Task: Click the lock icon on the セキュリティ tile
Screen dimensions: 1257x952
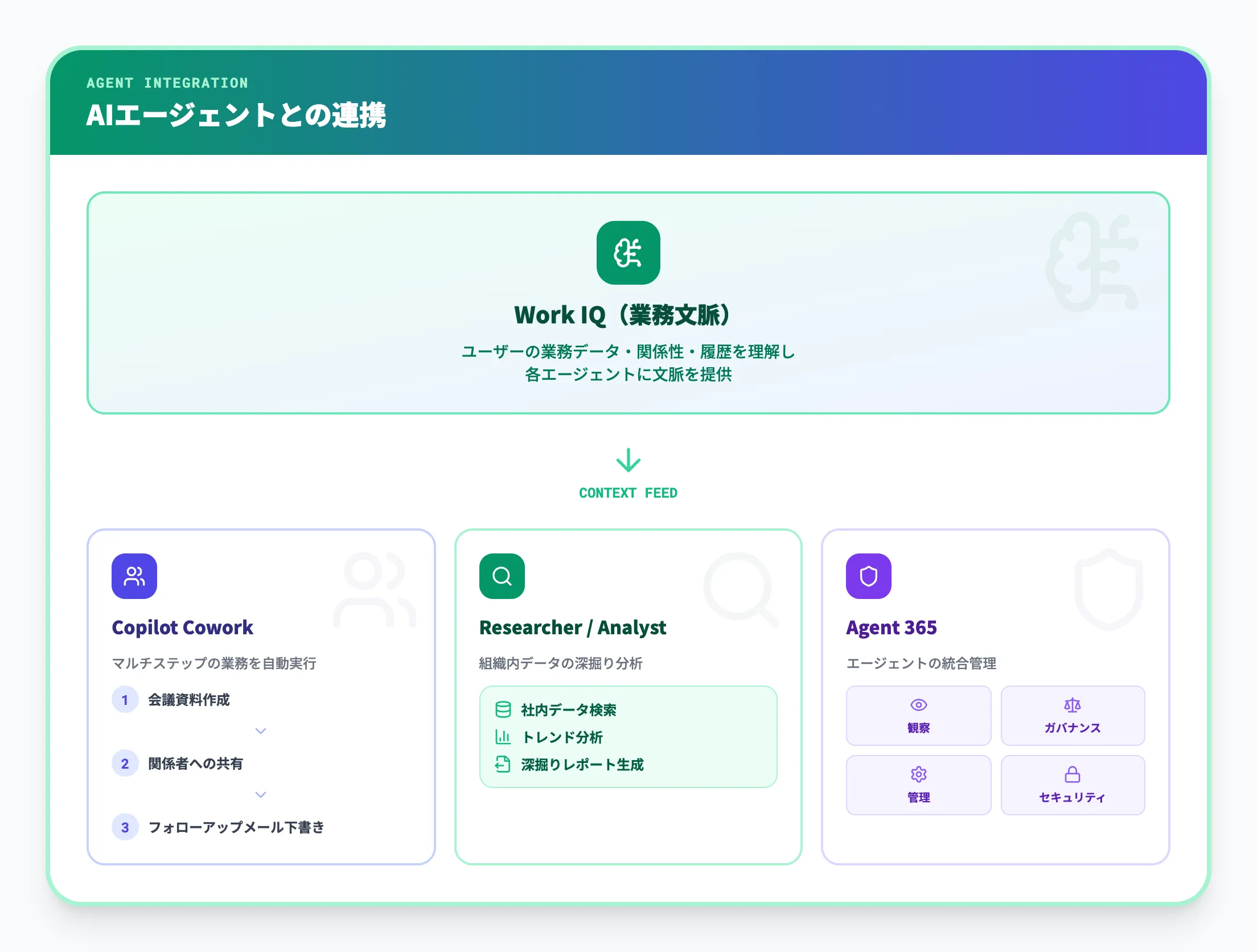Action: (1073, 775)
